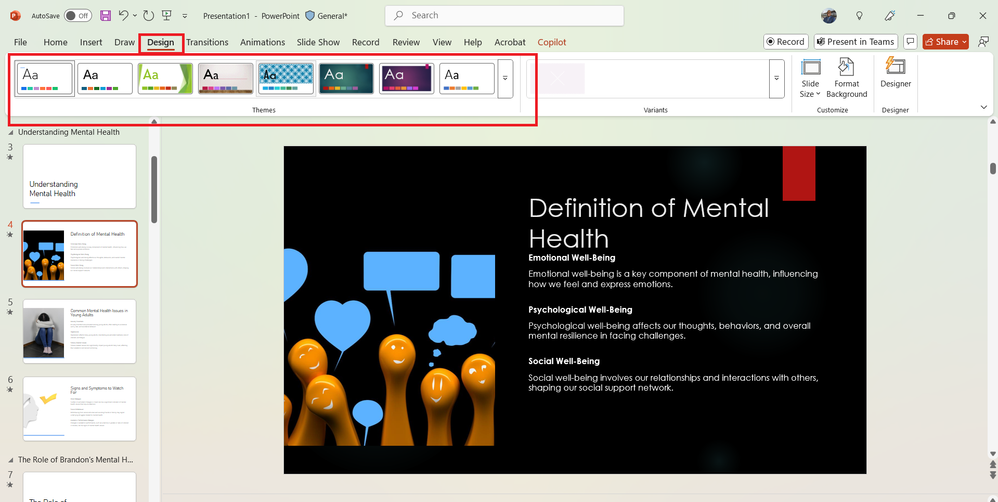Click the animation star under slide number 3
Image resolution: width=998 pixels, height=502 pixels.
coord(10,157)
